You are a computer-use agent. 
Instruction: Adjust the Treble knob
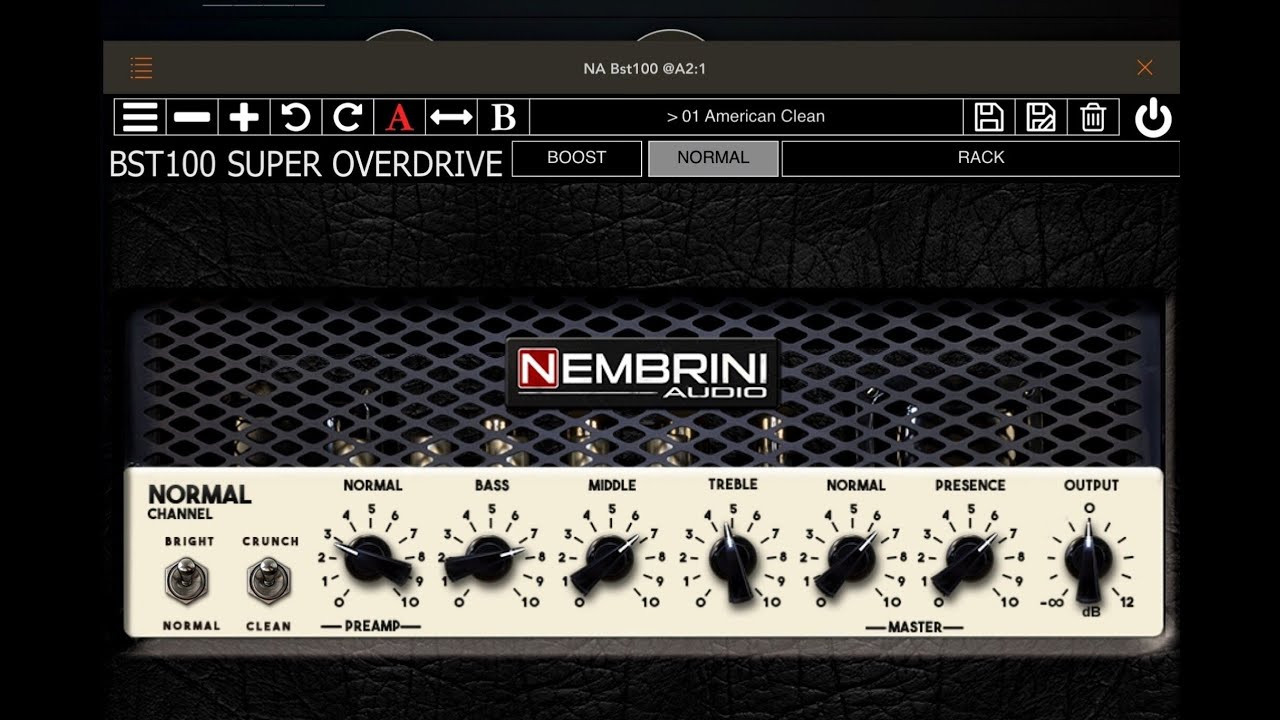(732, 560)
